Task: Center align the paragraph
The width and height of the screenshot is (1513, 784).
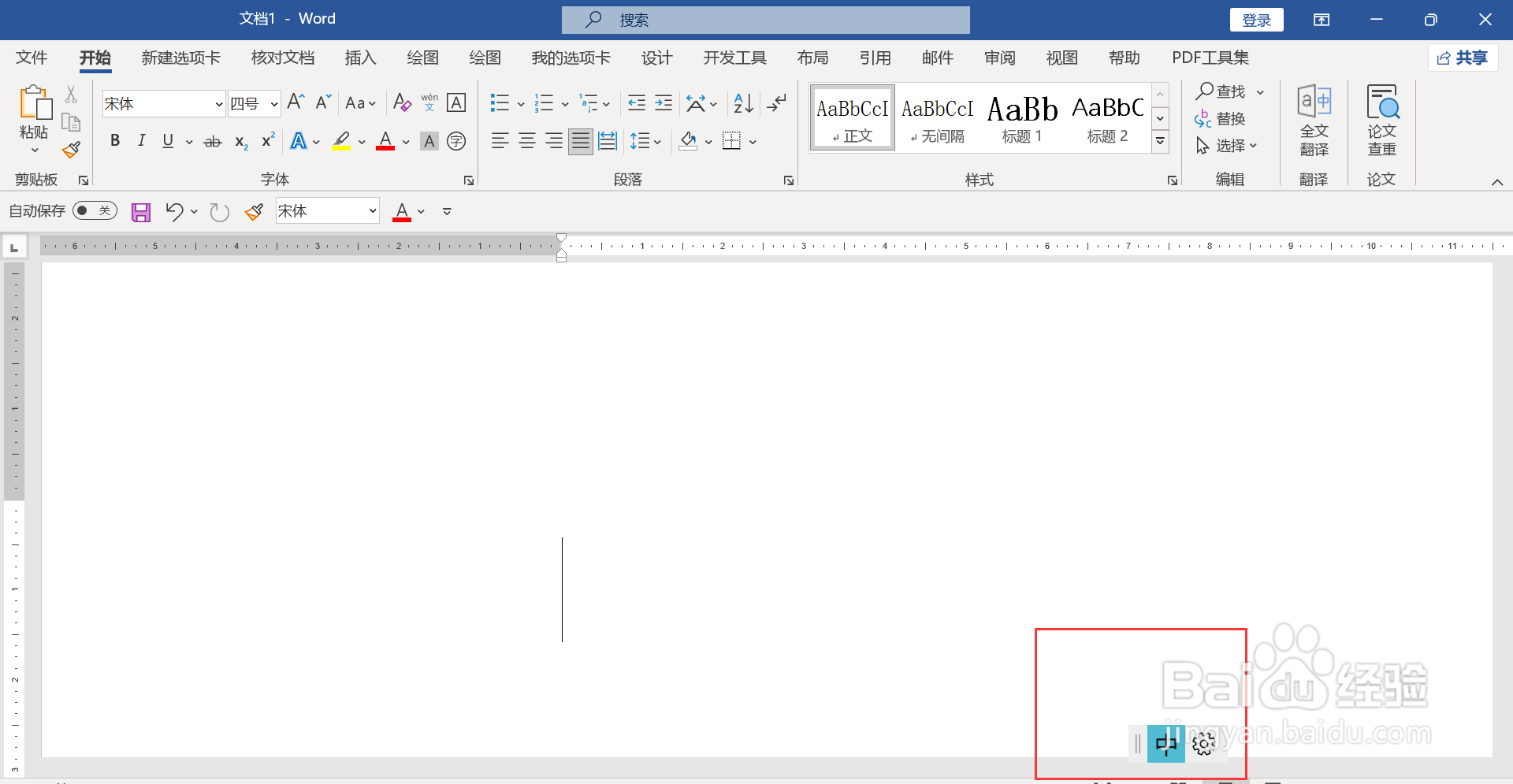Action: [x=527, y=141]
